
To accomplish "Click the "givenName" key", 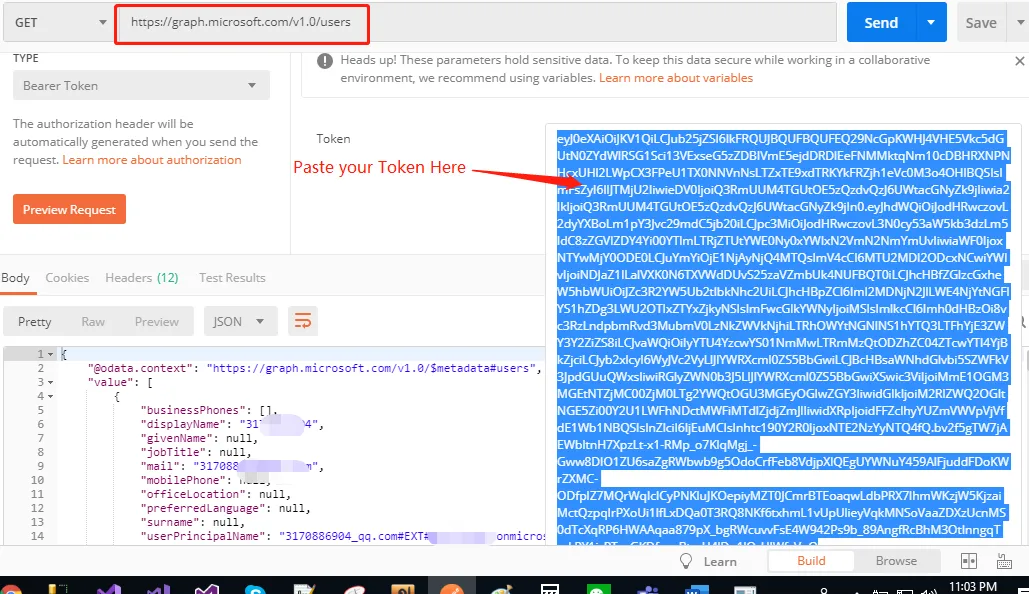I will (177, 438).
